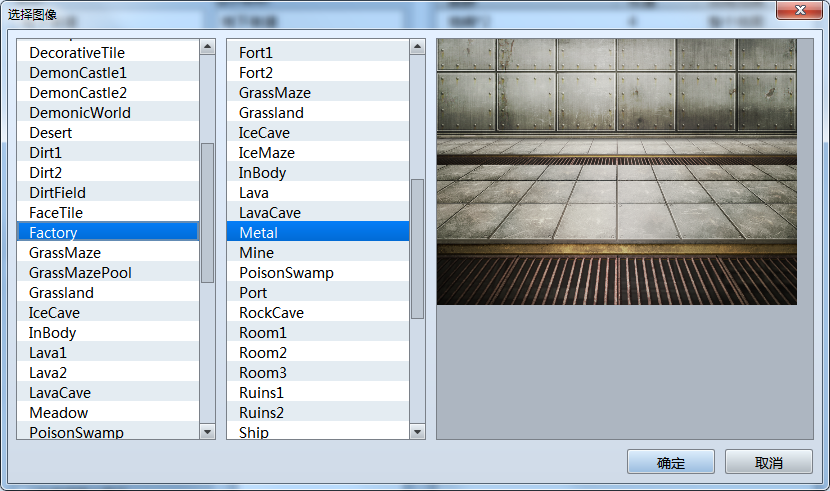Choose LavaCave in right list
This screenshot has height=491, width=830.
pos(318,213)
